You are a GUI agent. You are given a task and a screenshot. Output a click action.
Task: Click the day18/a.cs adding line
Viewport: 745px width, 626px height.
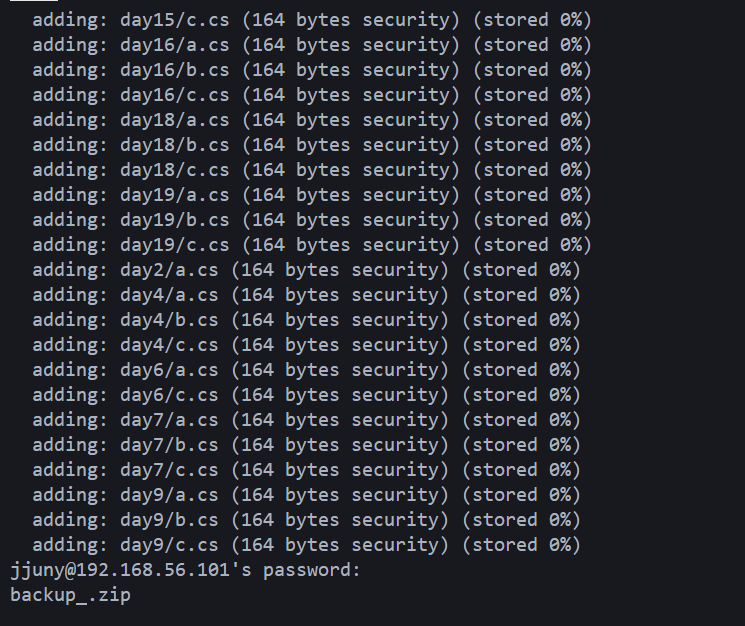[x=312, y=120]
